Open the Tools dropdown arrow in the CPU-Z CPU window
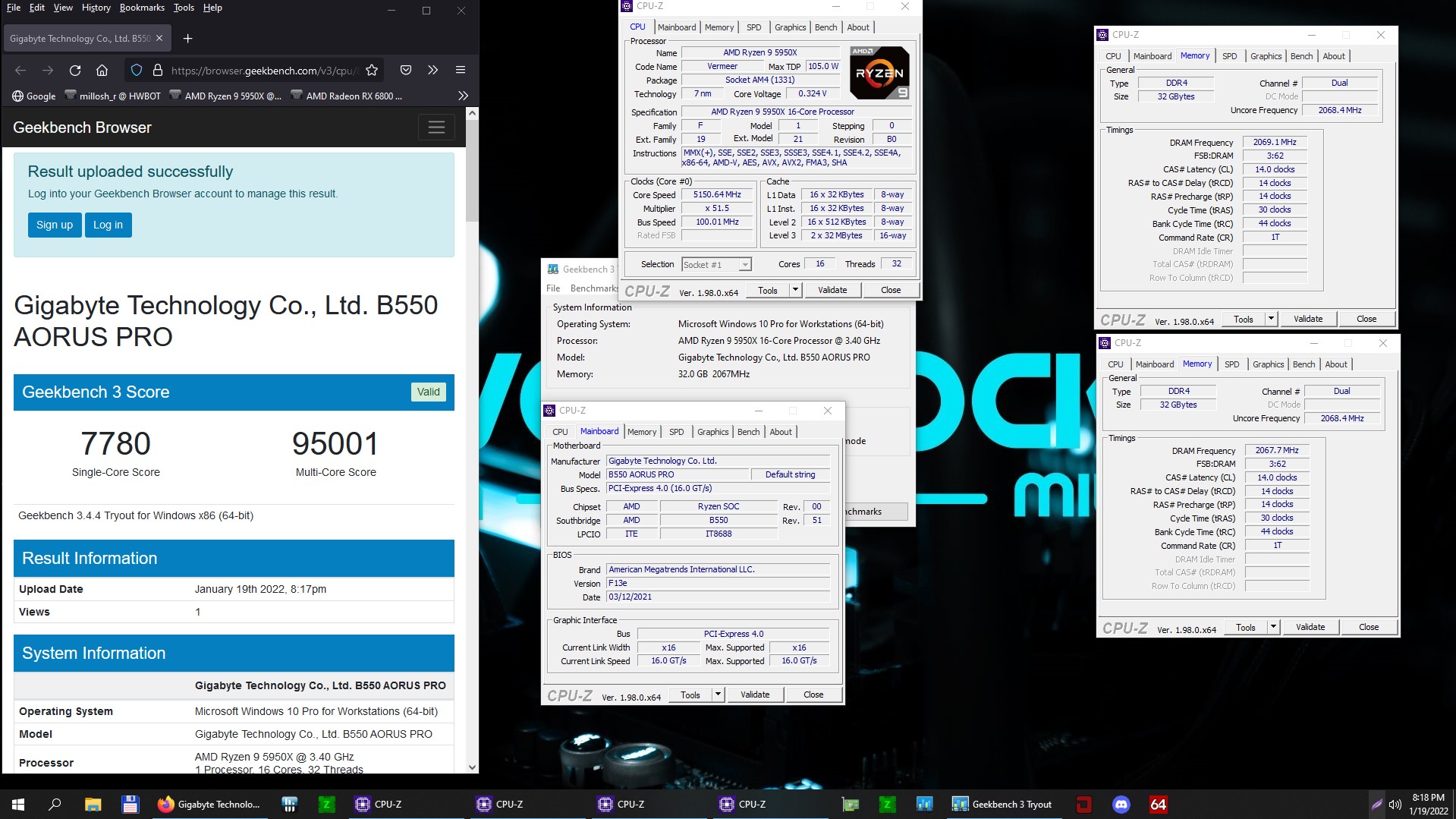1456x819 pixels. [x=795, y=290]
